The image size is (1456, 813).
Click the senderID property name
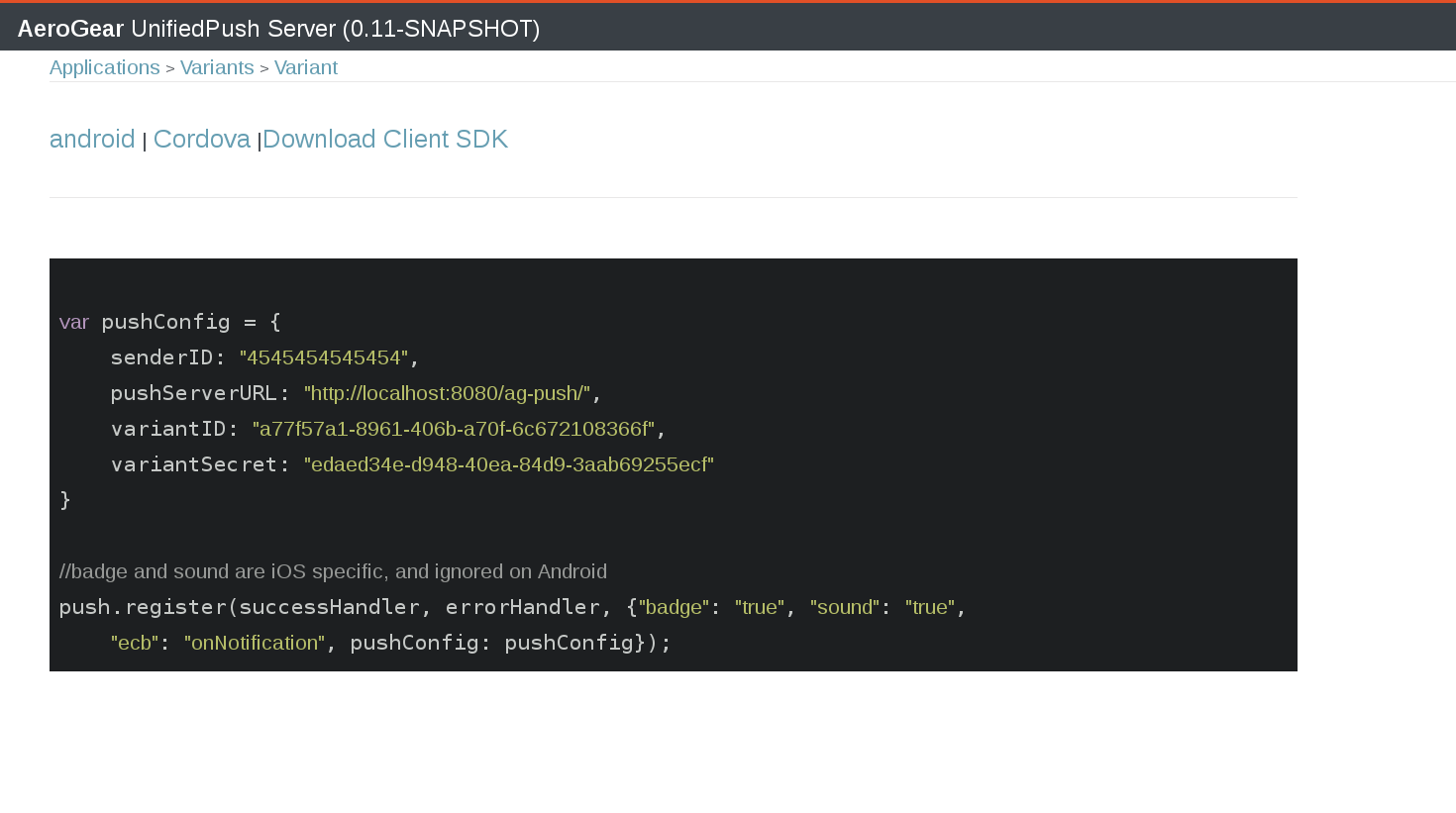tap(161, 357)
